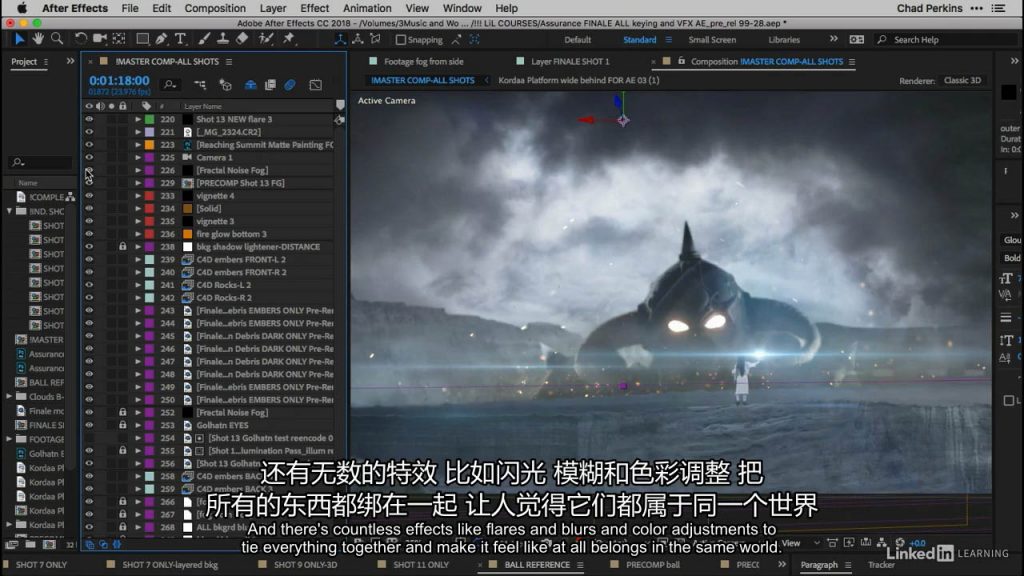Select the Roto Brush tool
This screenshot has width=1024, height=576.
click(x=266, y=39)
